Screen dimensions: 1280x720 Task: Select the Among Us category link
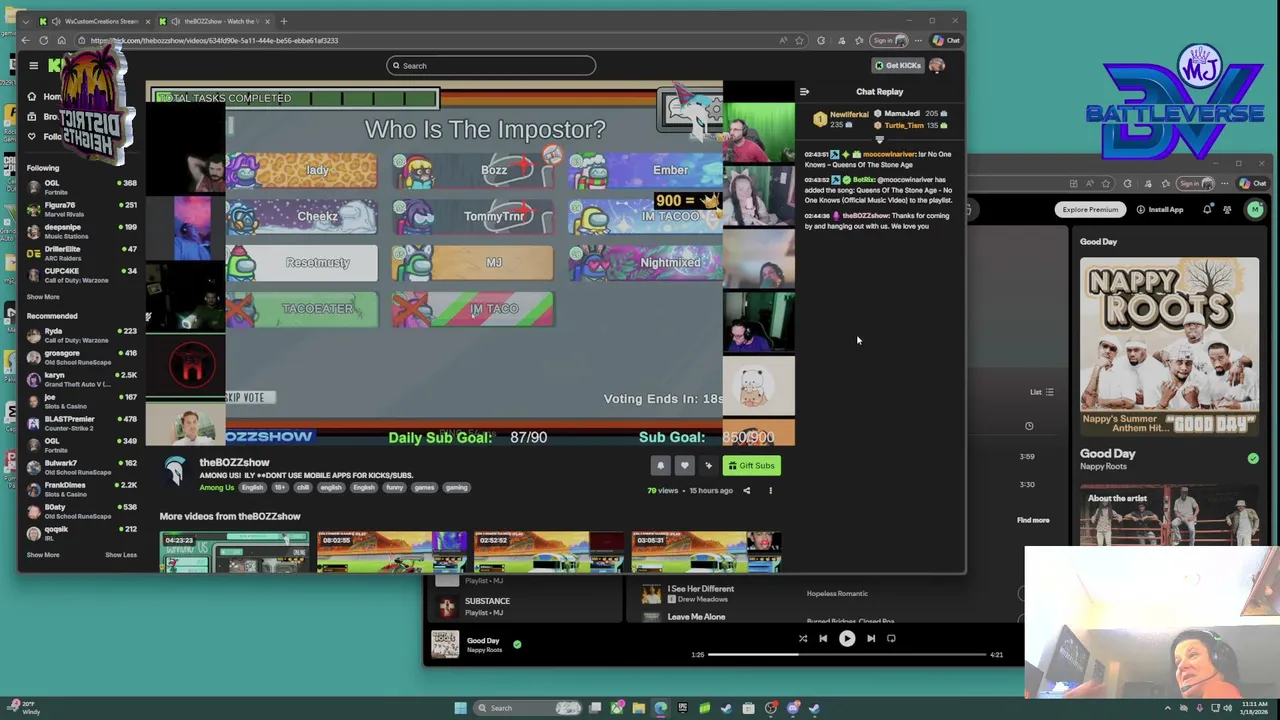click(217, 488)
